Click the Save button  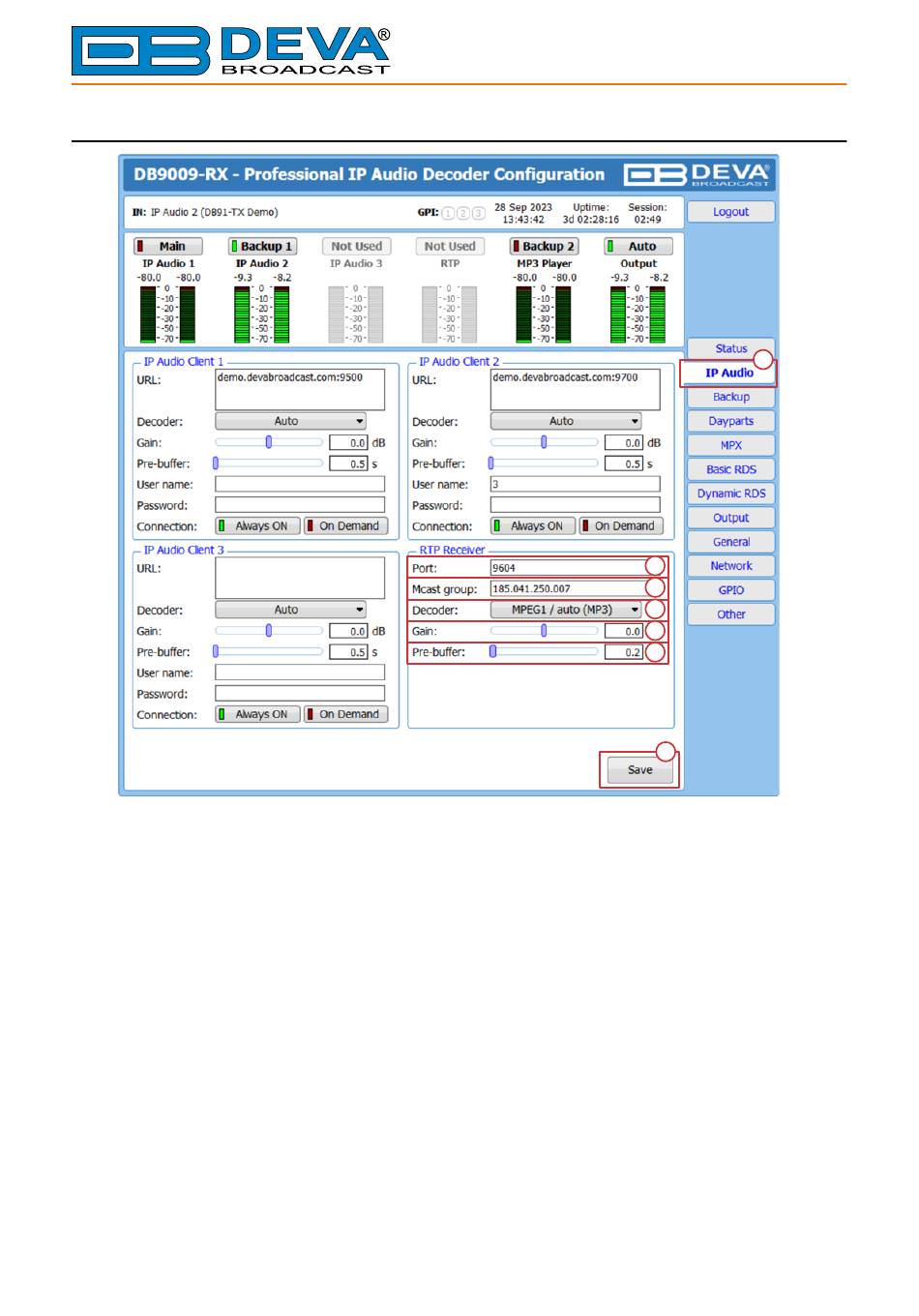(x=640, y=770)
